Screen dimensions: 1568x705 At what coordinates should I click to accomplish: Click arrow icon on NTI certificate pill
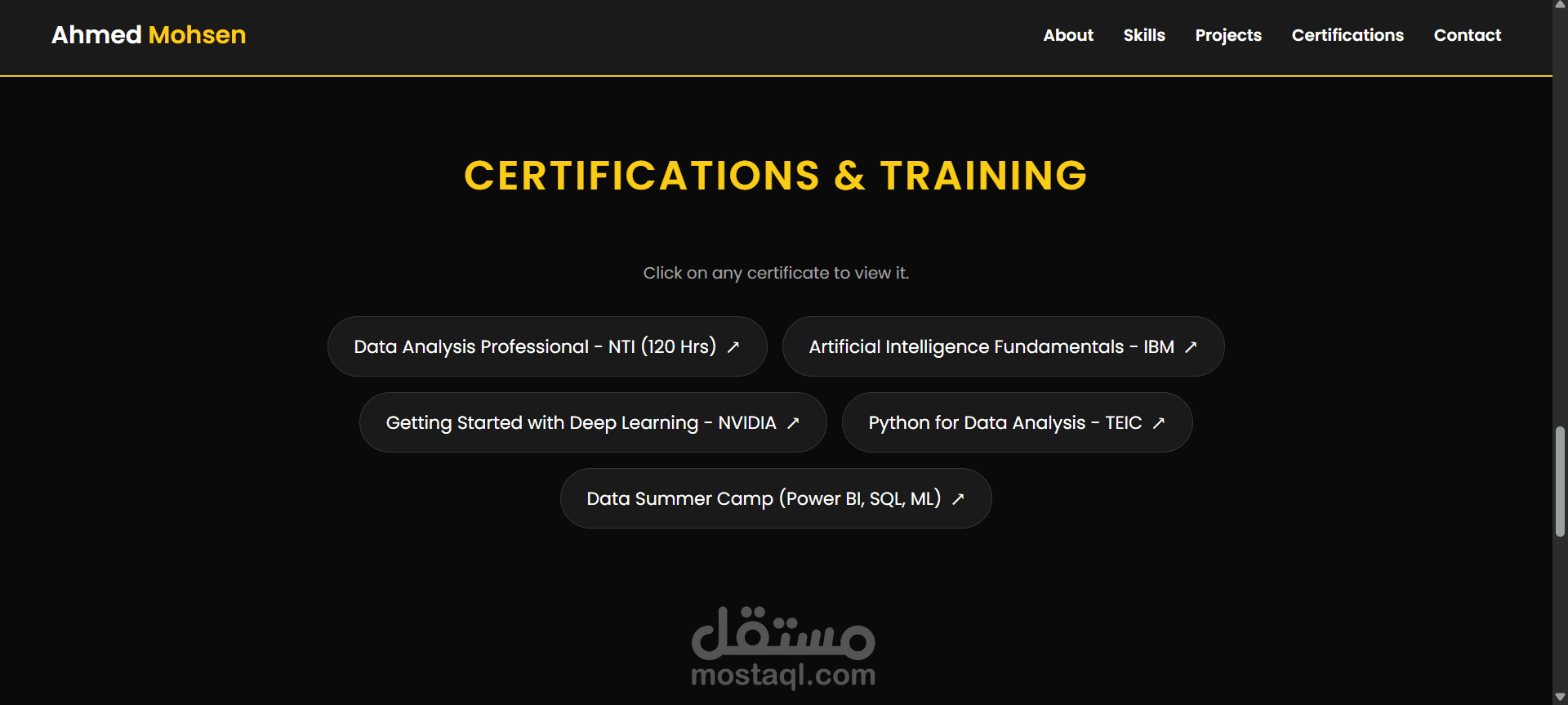pyautogui.click(x=733, y=347)
